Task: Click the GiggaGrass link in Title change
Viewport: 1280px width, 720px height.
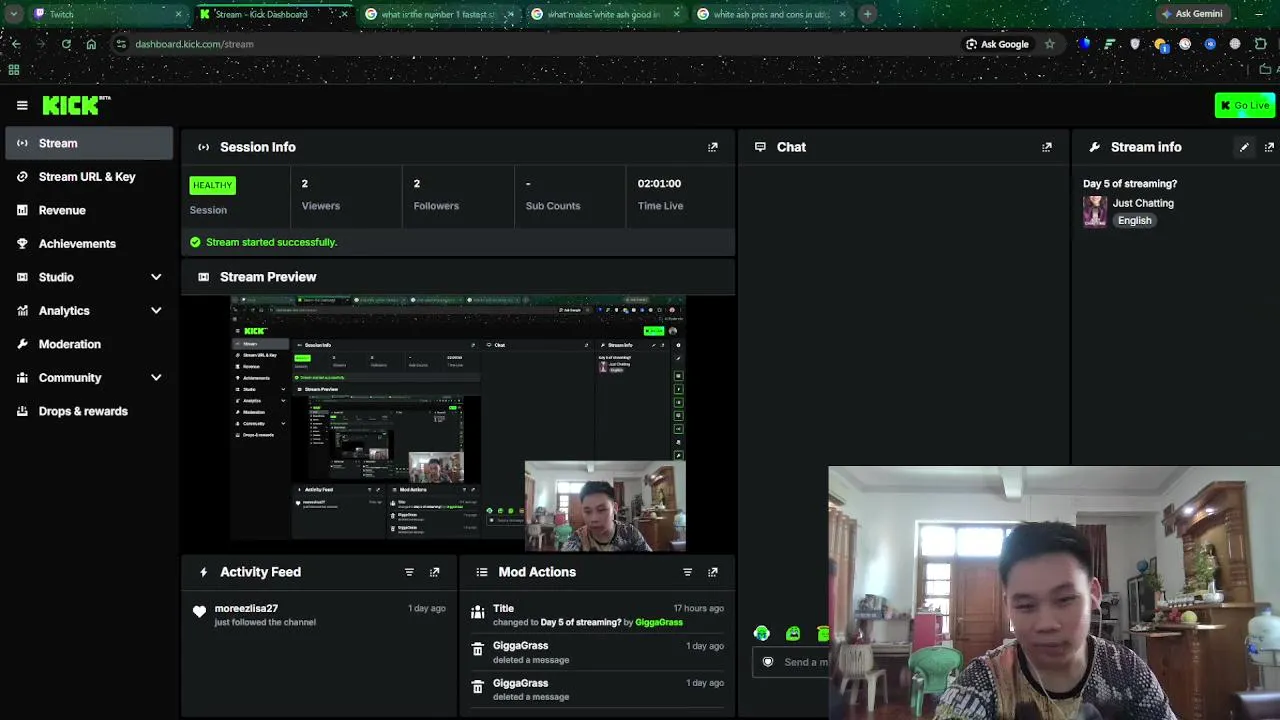Action: click(x=659, y=622)
